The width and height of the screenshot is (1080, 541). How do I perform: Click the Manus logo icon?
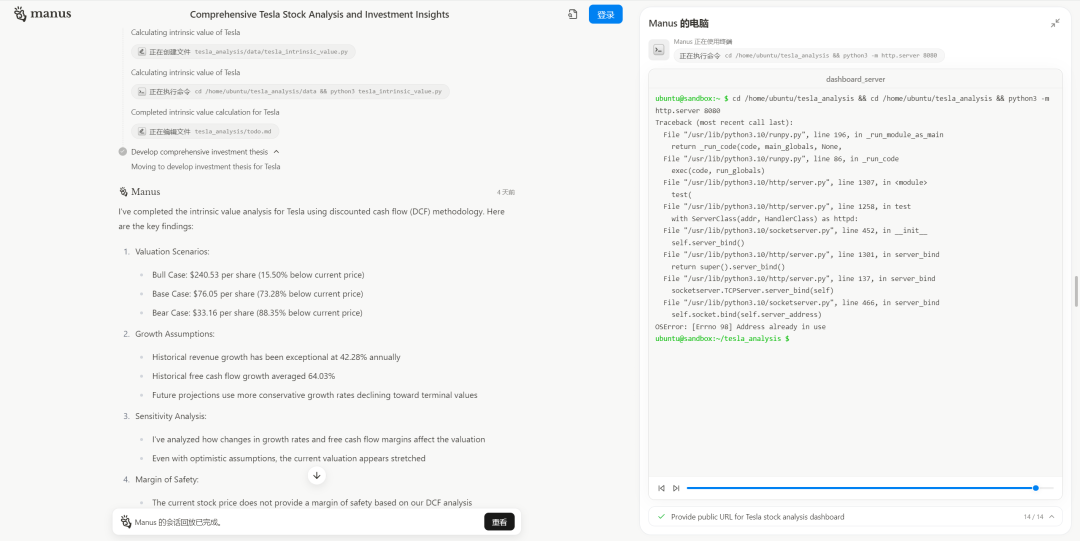21,14
